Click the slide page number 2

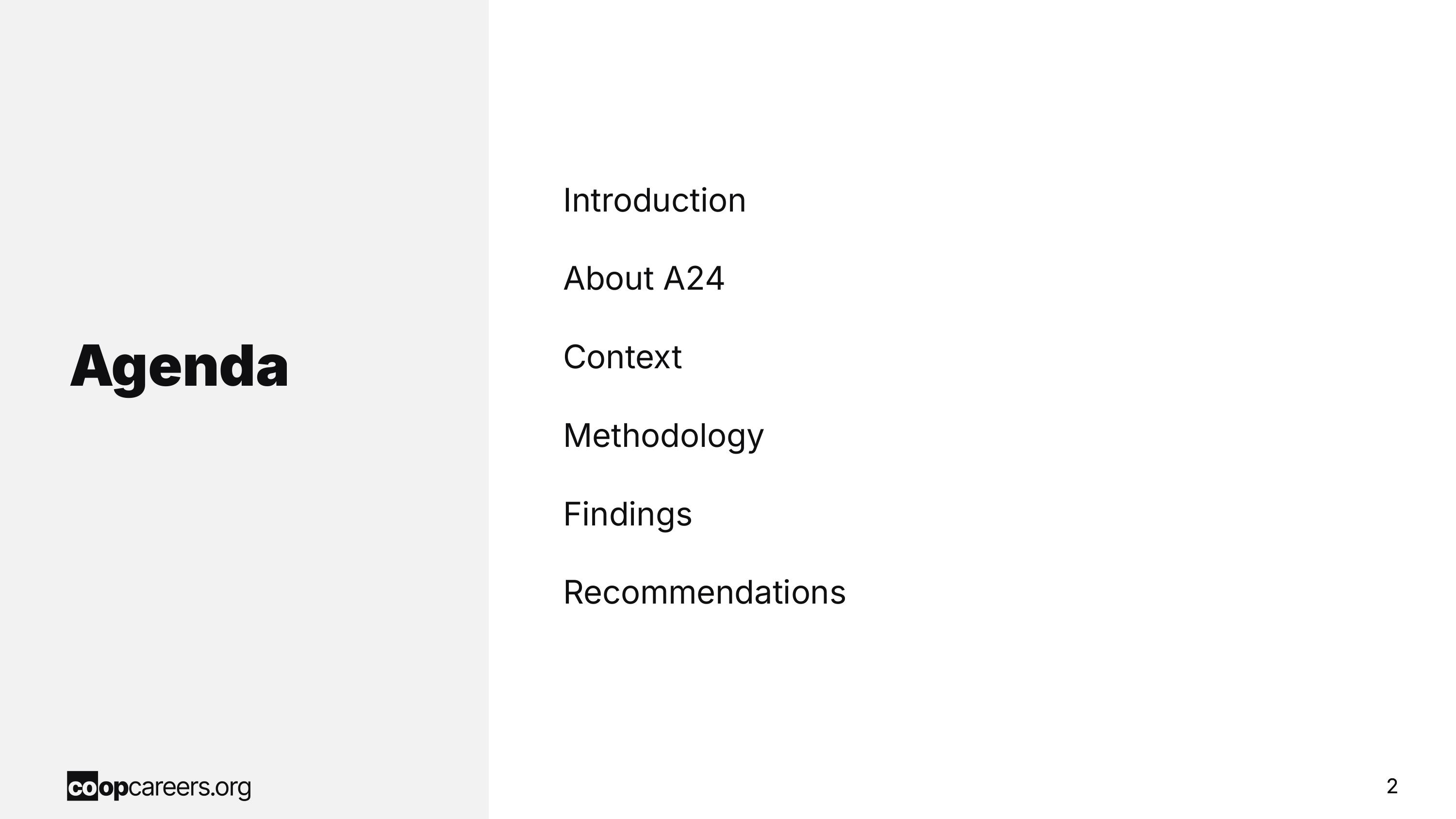1392,786
